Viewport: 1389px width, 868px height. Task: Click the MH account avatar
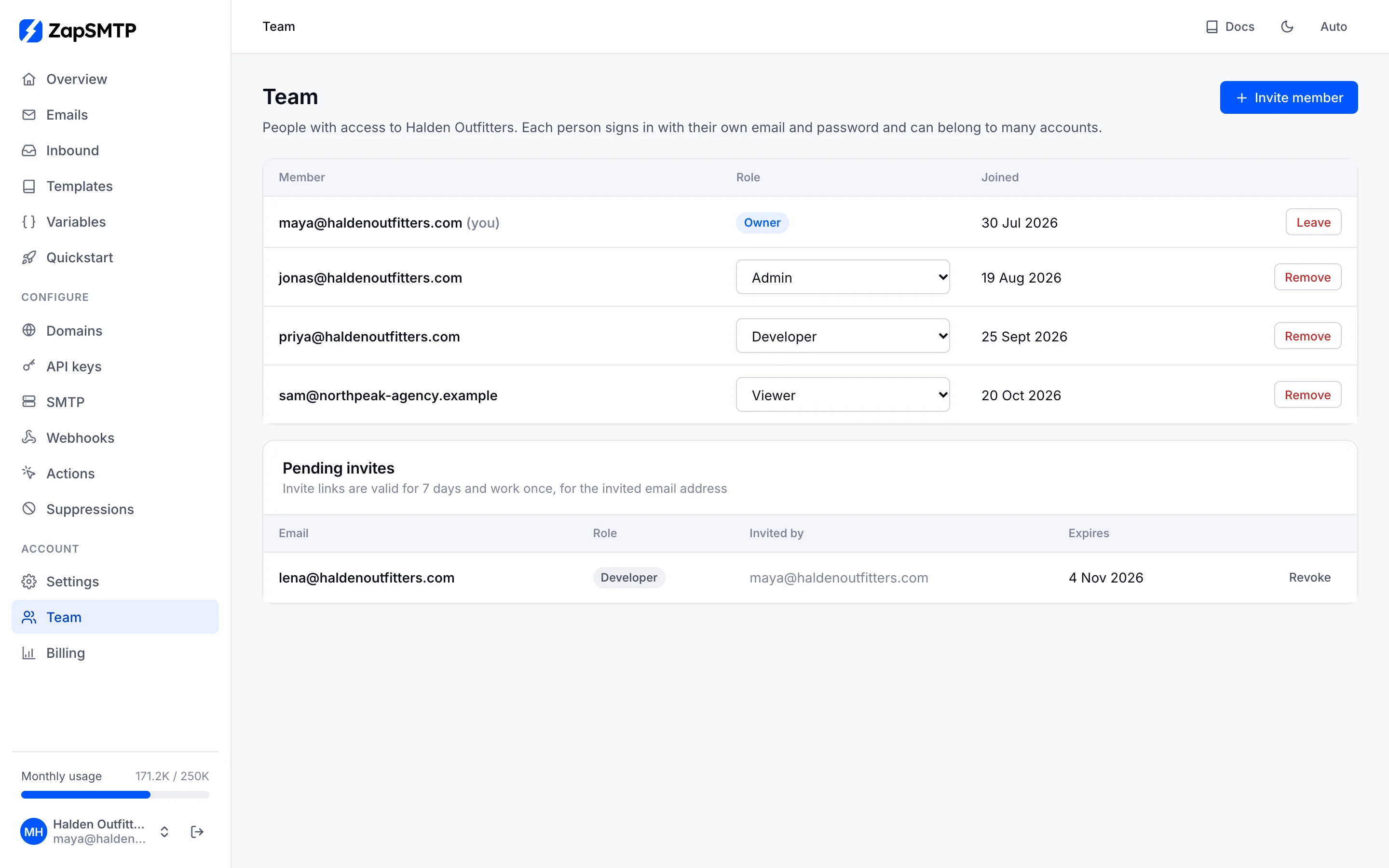tap(34, 832)
